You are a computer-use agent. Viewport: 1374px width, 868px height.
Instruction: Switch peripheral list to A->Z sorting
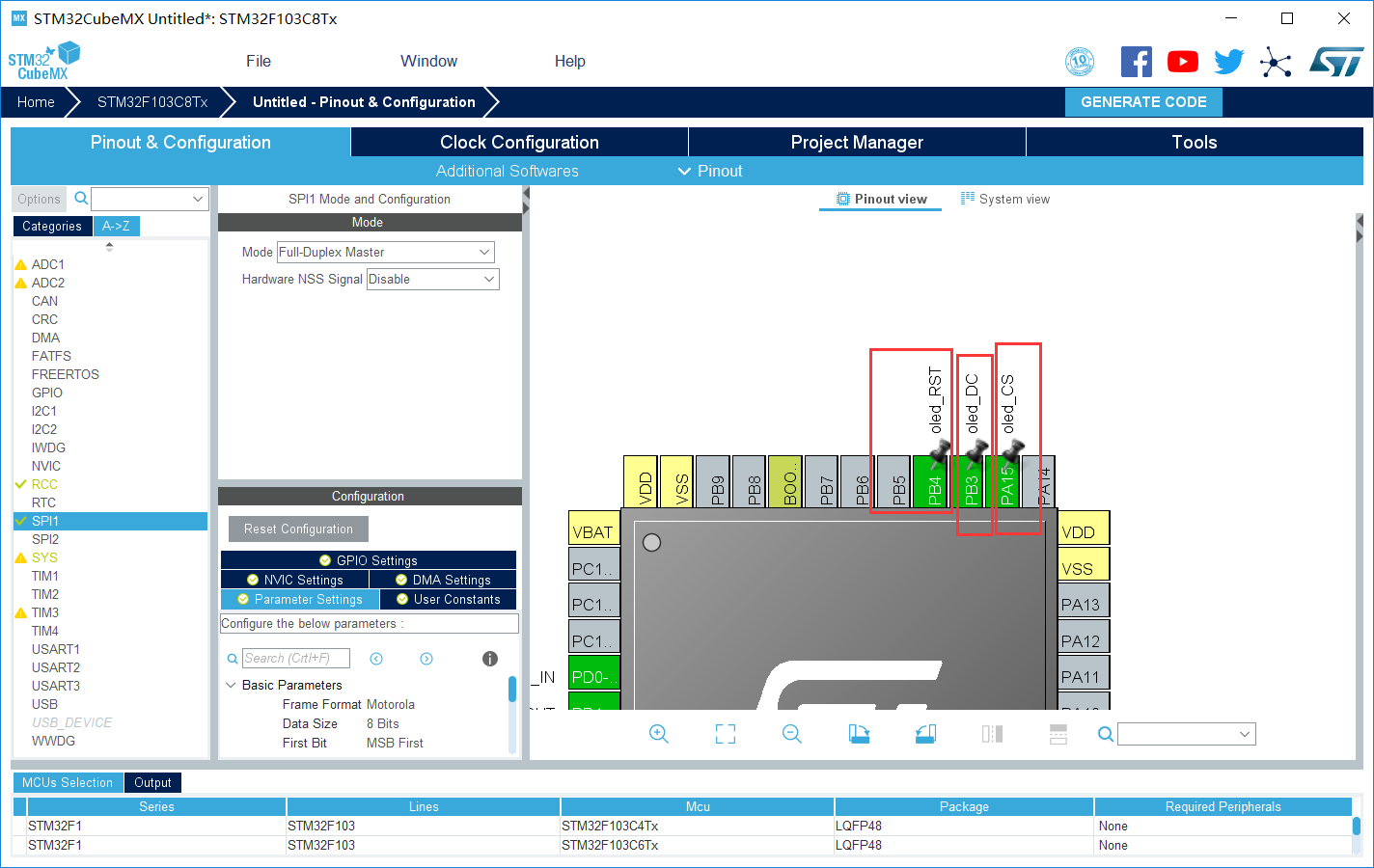tap(117, 226)
